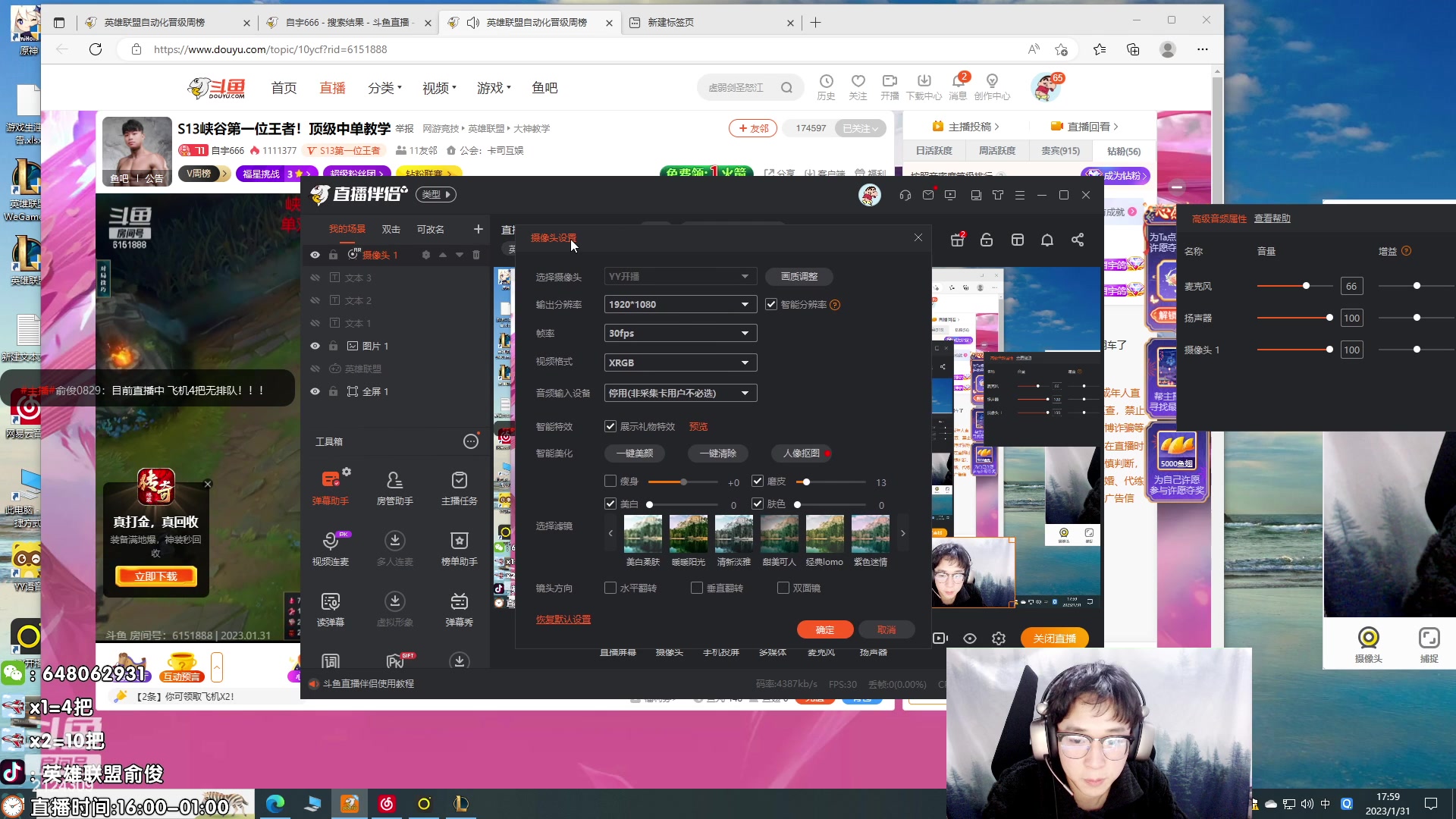Toggle the 展示礼物特效 checkbox
The image size is (1456, 819).
[x=610, y=426]
